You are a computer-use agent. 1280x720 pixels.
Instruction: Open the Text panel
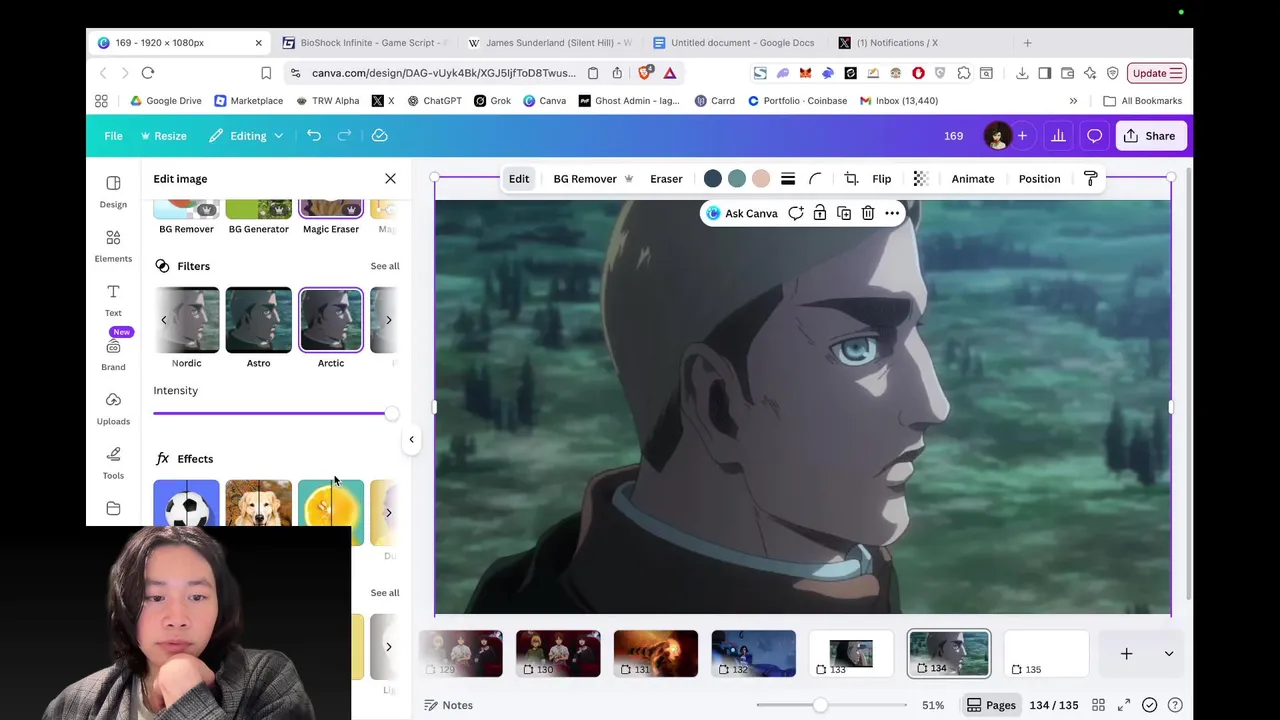click(x=113, y=299)
